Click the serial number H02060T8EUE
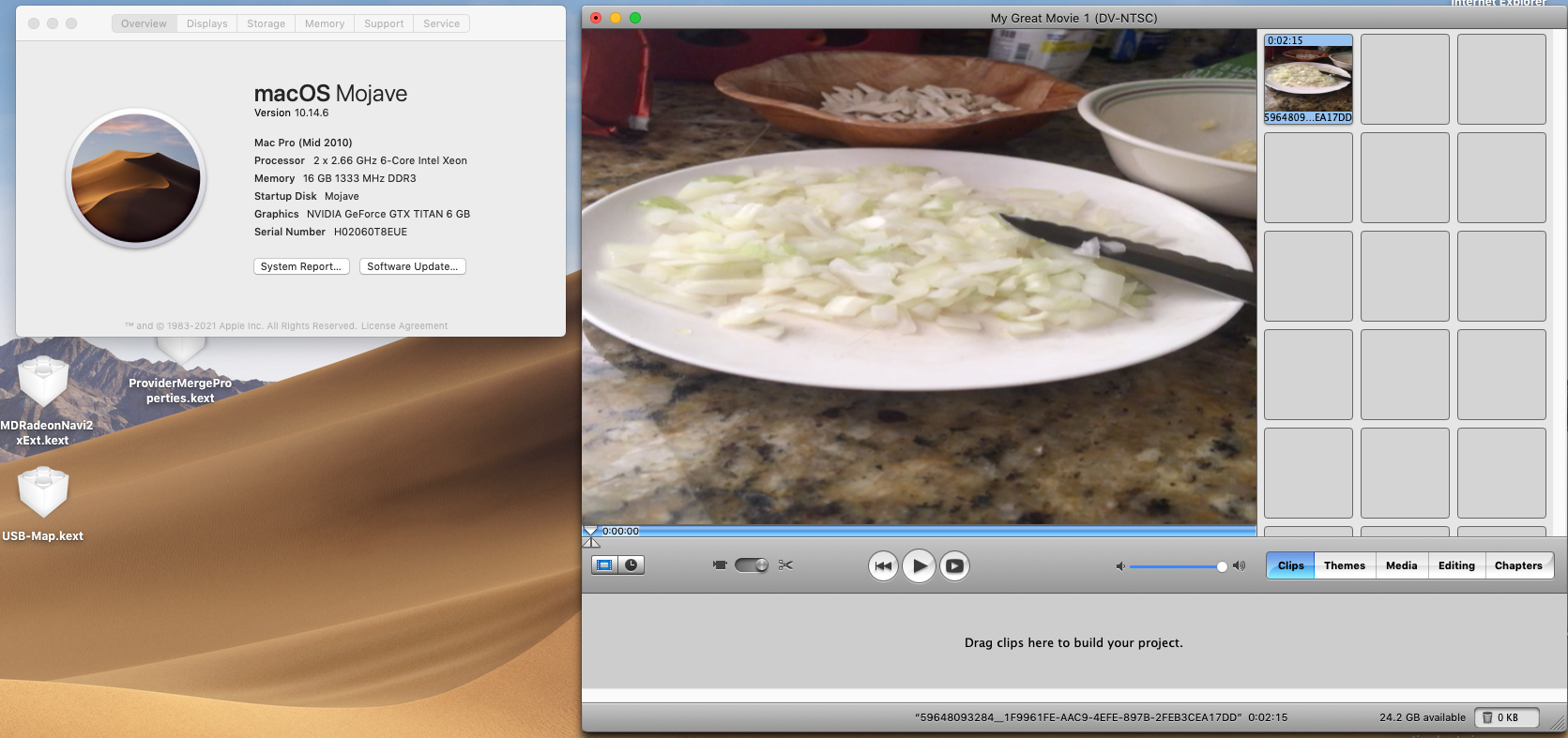 coord(371,232)
